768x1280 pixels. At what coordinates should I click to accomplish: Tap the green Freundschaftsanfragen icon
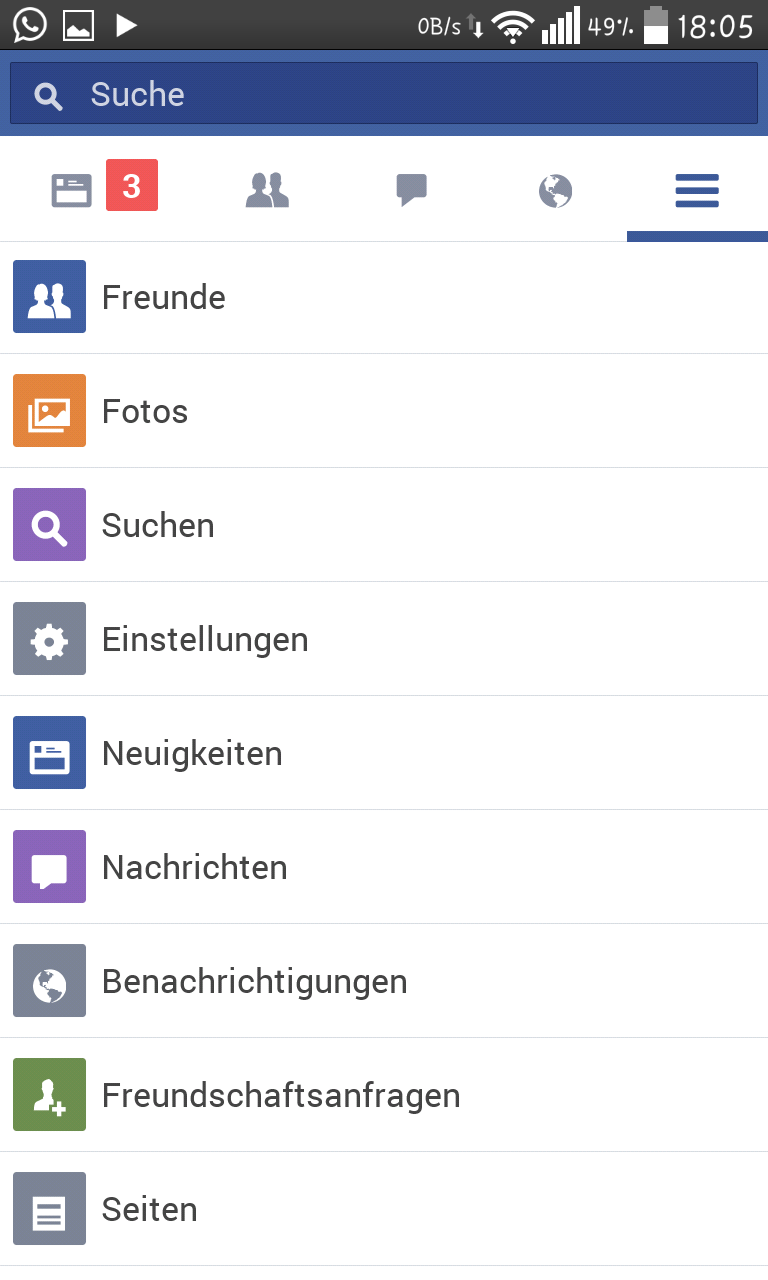click(x=49, y=1095)
